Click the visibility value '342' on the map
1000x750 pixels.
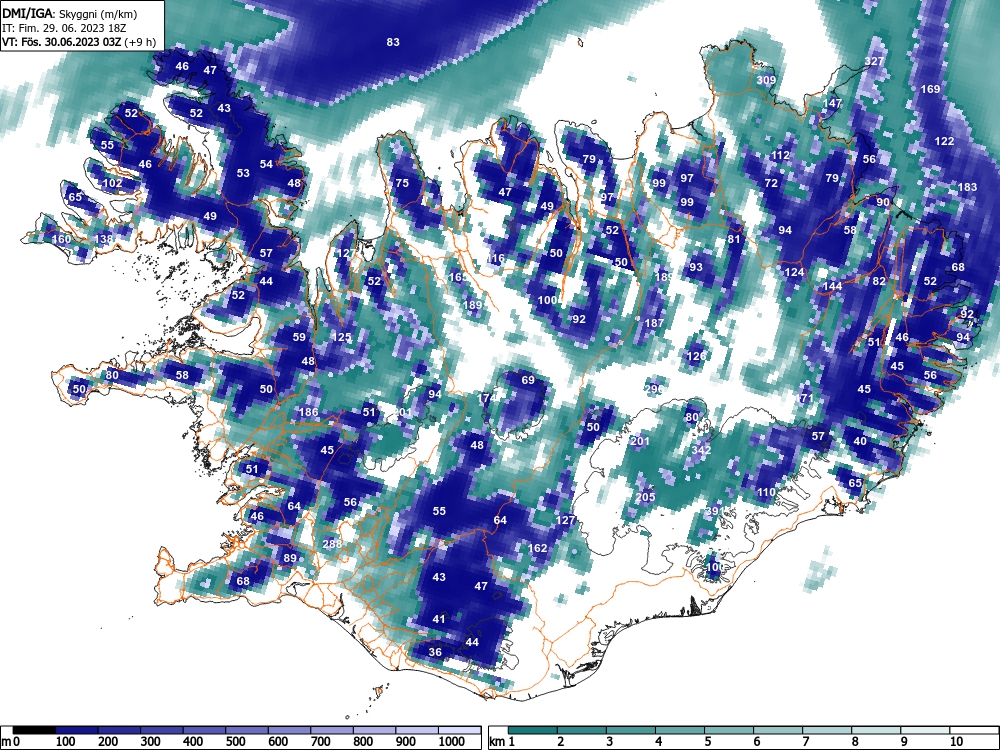pos(701,450)
